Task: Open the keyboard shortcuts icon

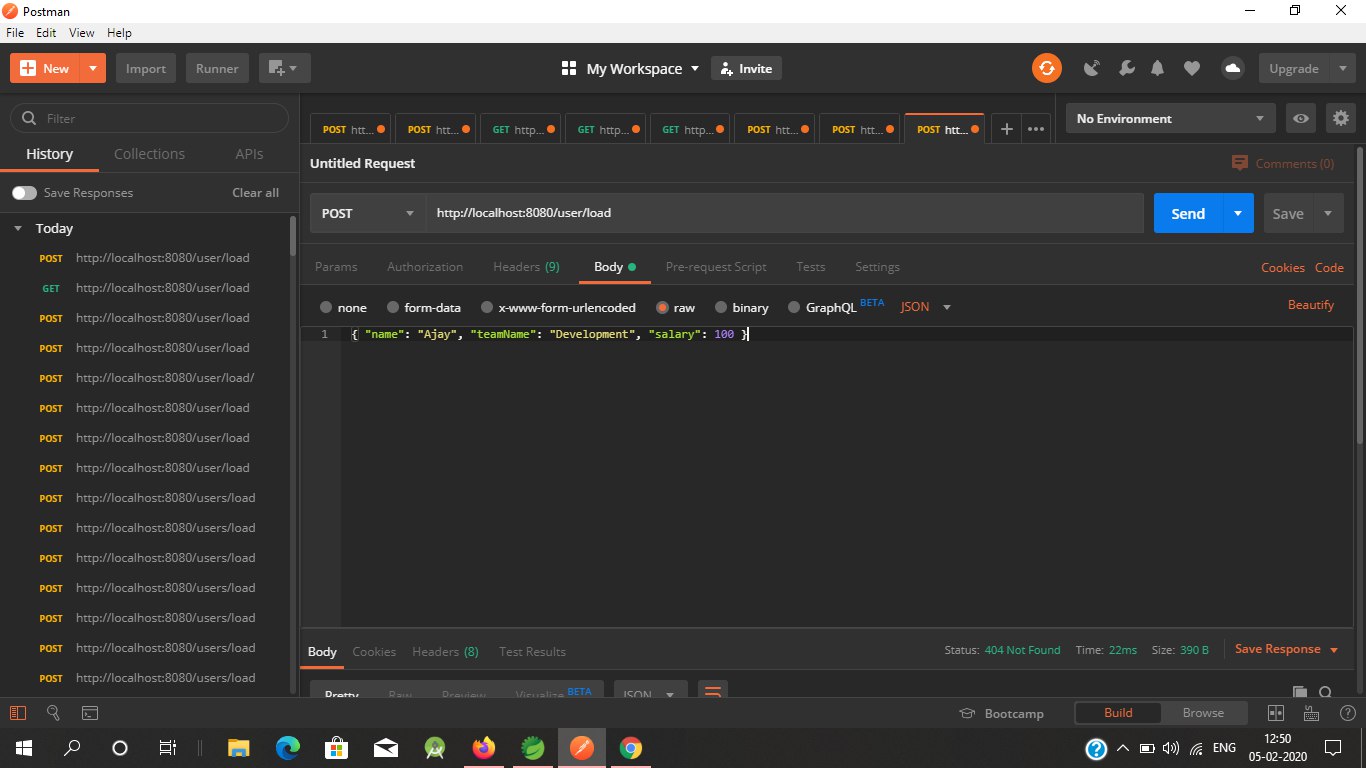Action: click(x=1311, y=713)
